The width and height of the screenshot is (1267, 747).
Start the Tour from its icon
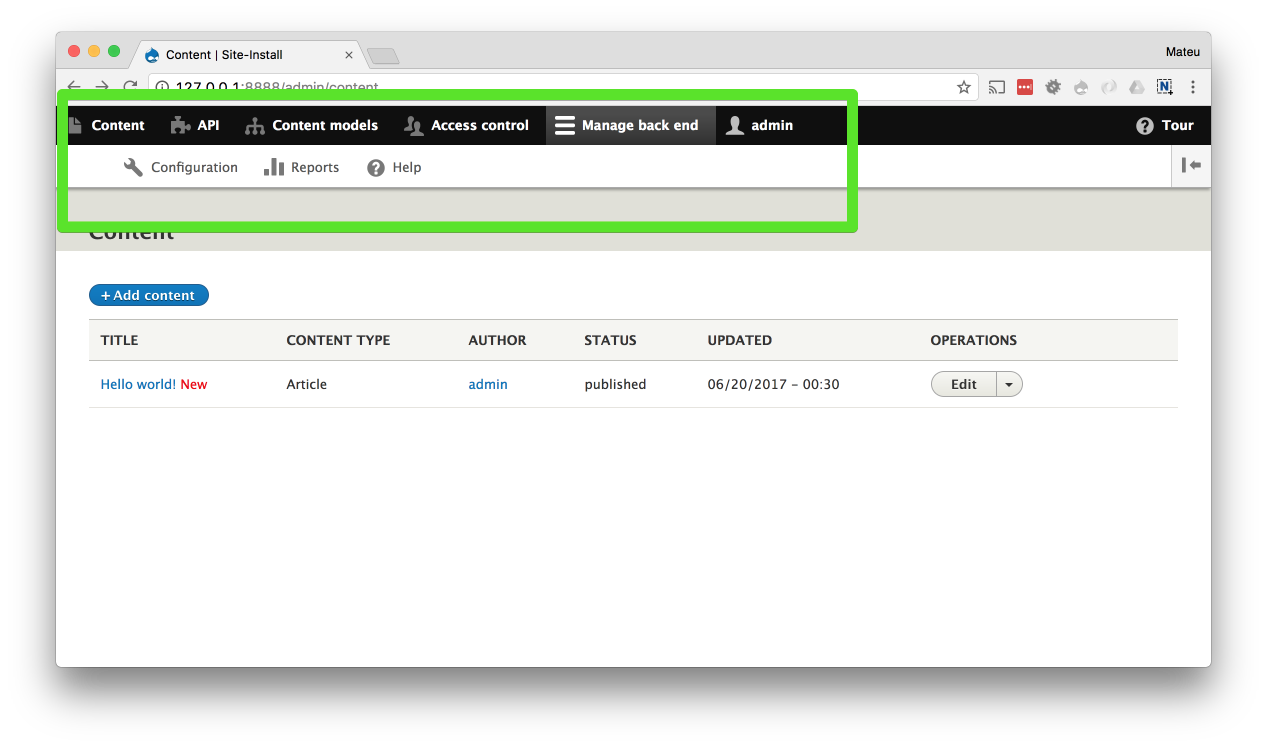click(x=1146, y=125)
